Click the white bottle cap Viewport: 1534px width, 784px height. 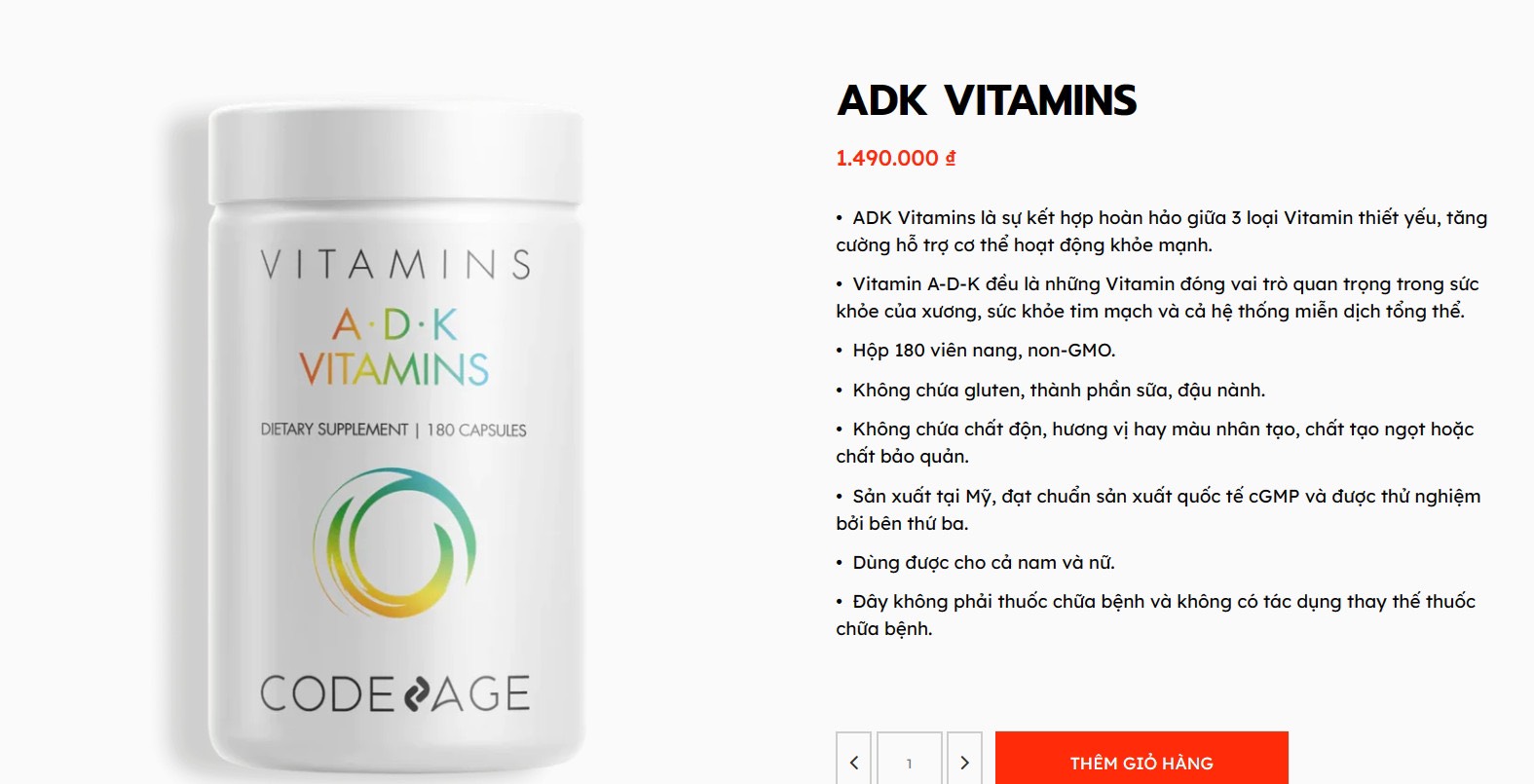tap(395, 154)
